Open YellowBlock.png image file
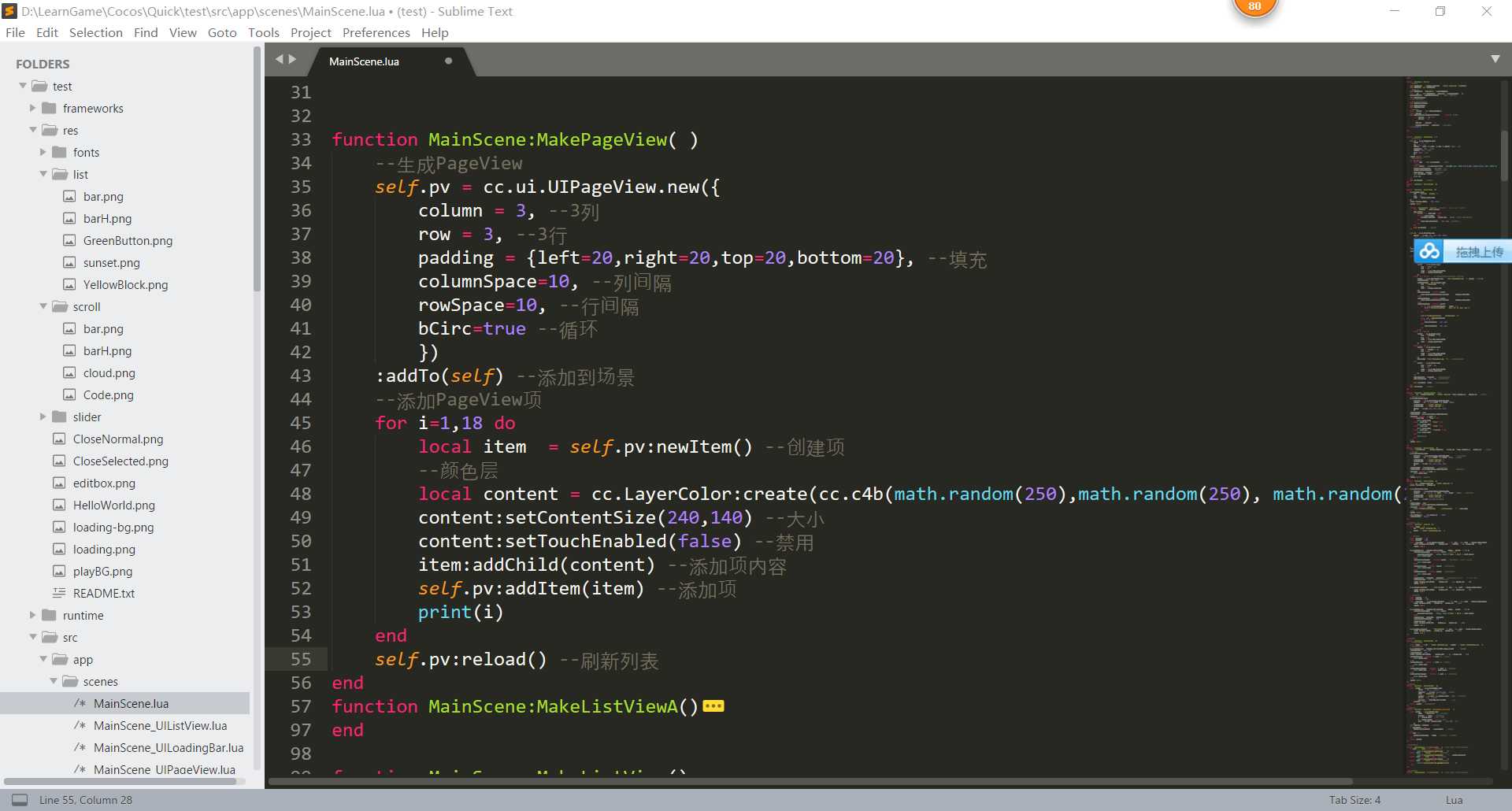The height and width of the screenshot is (811, 1512). [125, 284]
